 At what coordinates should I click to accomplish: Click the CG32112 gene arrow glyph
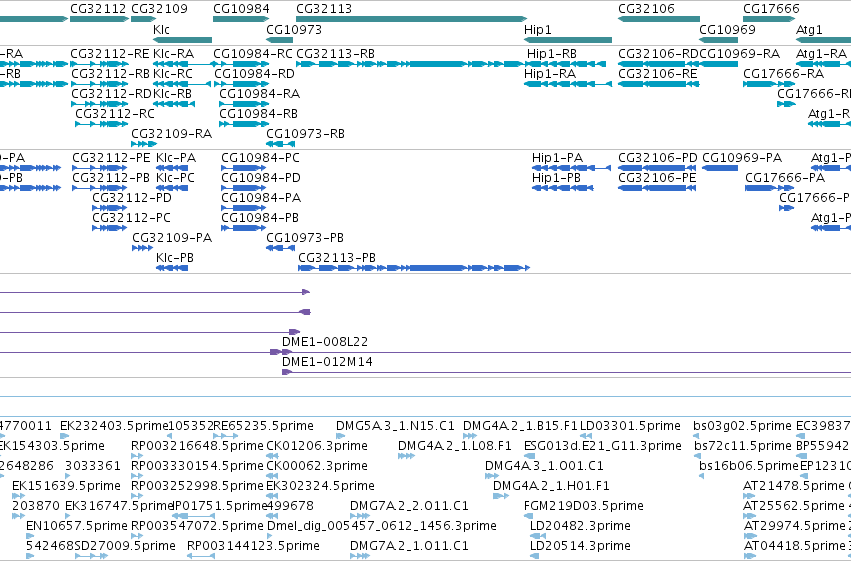[x=99, y=20]
